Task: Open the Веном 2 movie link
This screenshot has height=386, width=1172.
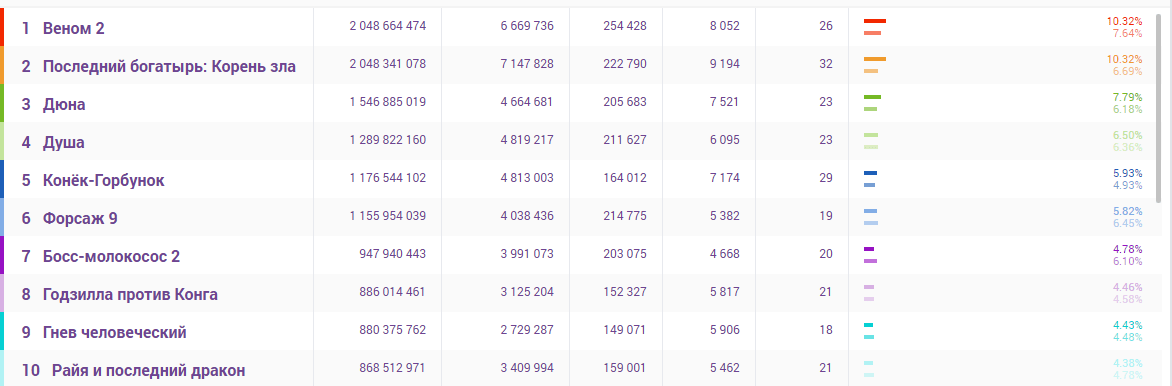Action: pyautogui.click(x=73, y=28)
